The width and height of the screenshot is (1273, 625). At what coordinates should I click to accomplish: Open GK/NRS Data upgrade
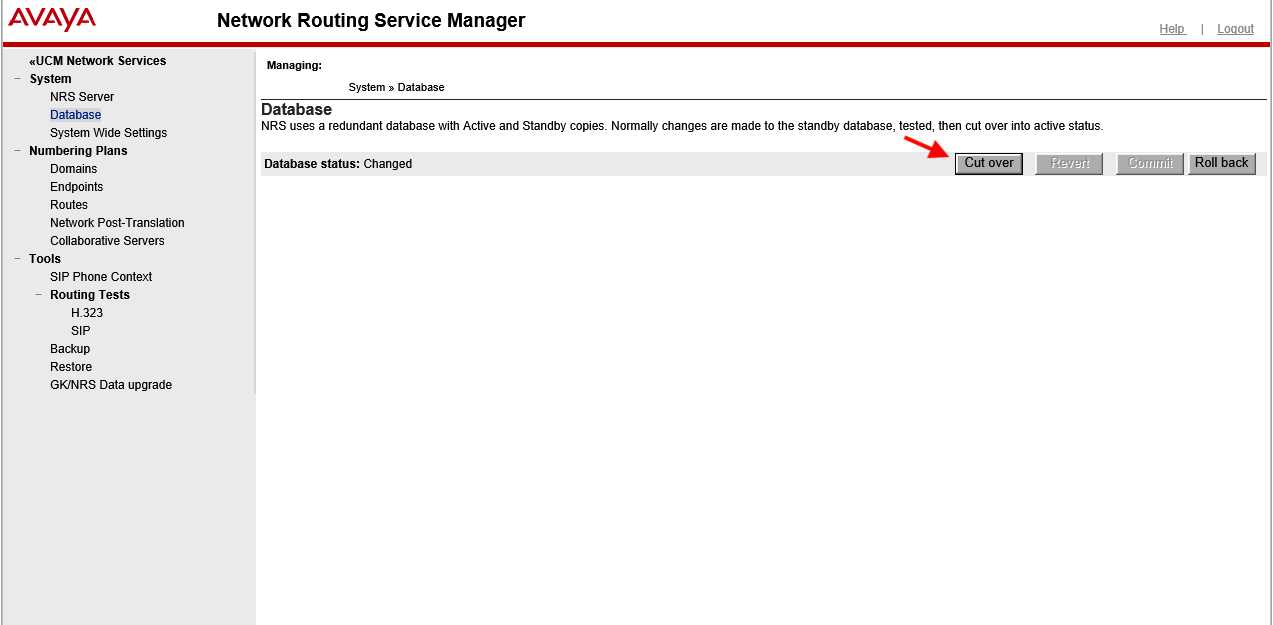coord(111,385)
